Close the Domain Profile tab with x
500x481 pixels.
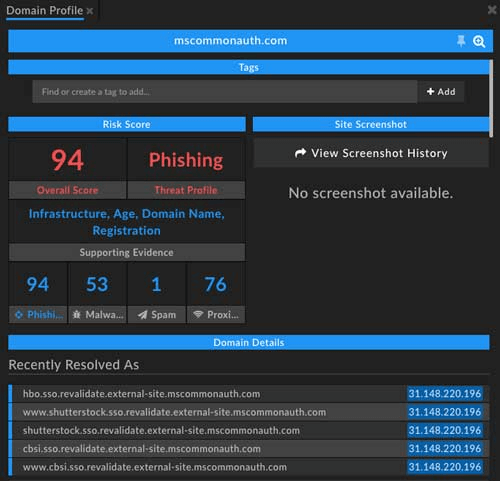tap(90, 11)
